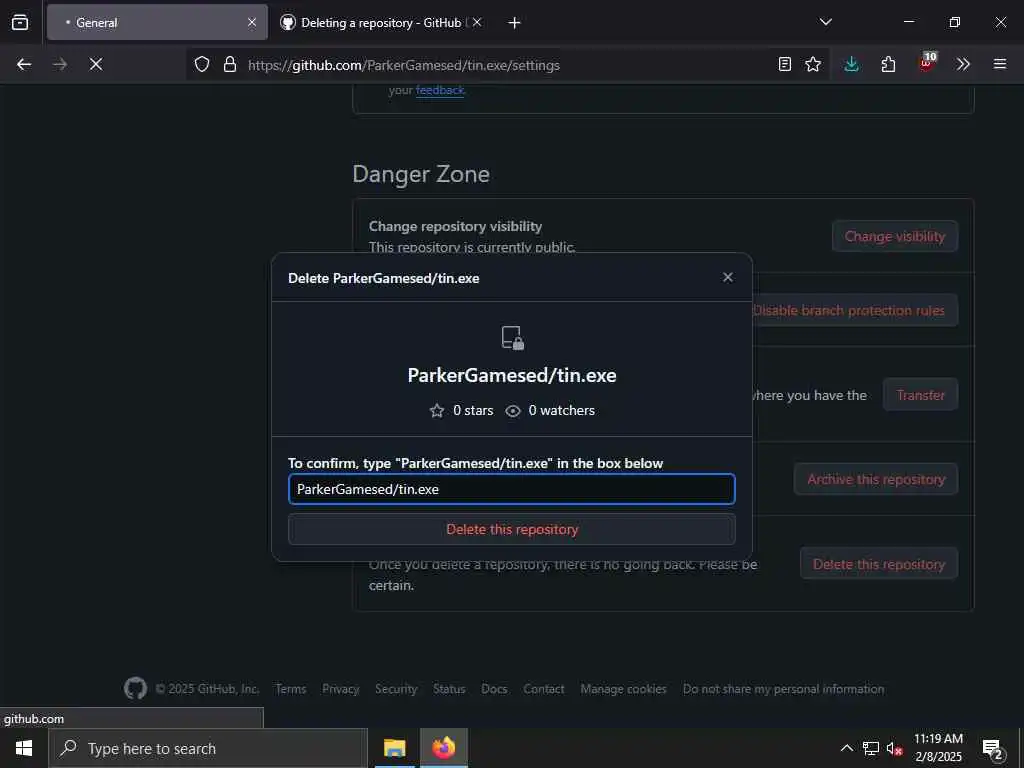This screenshot has width=1024, height=768.
Task: Bookmark this page with star icon
Action: click(813, 64)
